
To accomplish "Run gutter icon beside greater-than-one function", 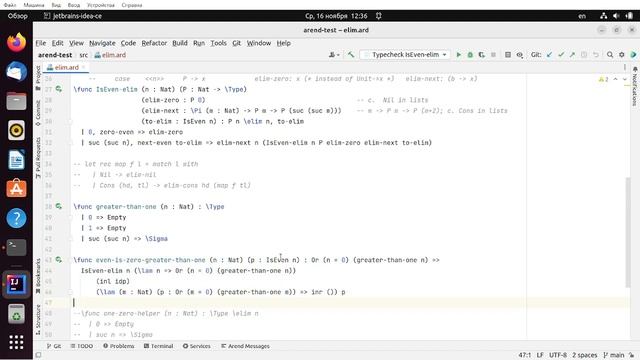I will coord(59,207).
